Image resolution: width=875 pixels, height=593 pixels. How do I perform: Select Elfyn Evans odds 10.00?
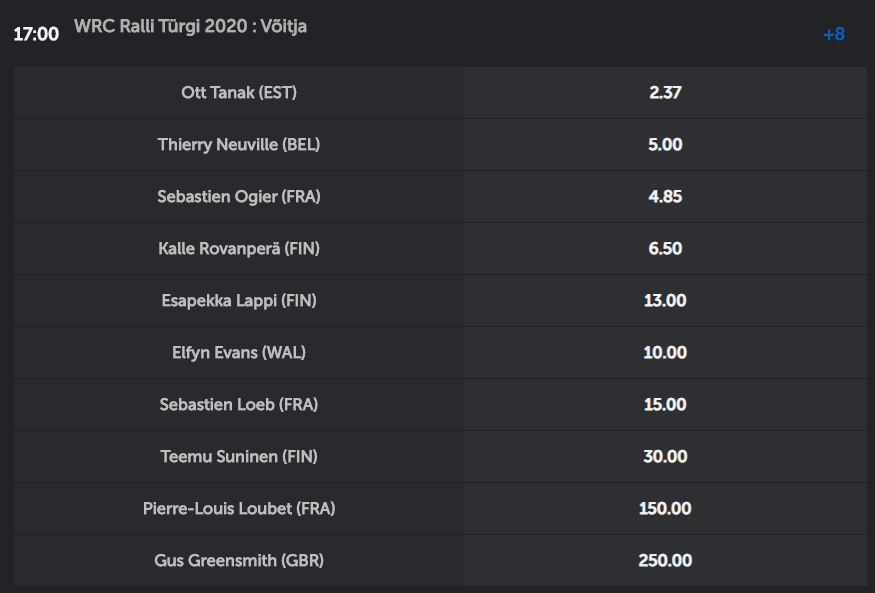click(x=665, y=352)
